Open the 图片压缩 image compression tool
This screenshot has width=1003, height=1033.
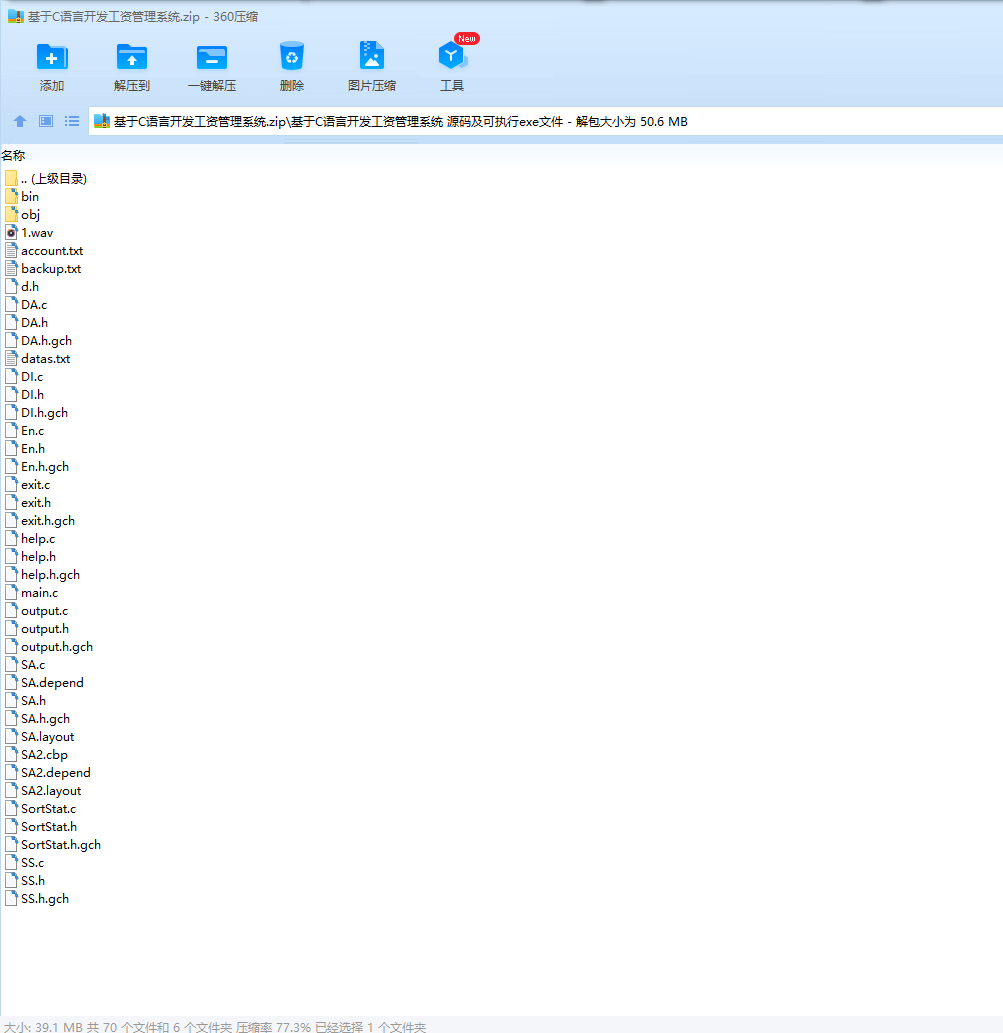pos(372,55)
